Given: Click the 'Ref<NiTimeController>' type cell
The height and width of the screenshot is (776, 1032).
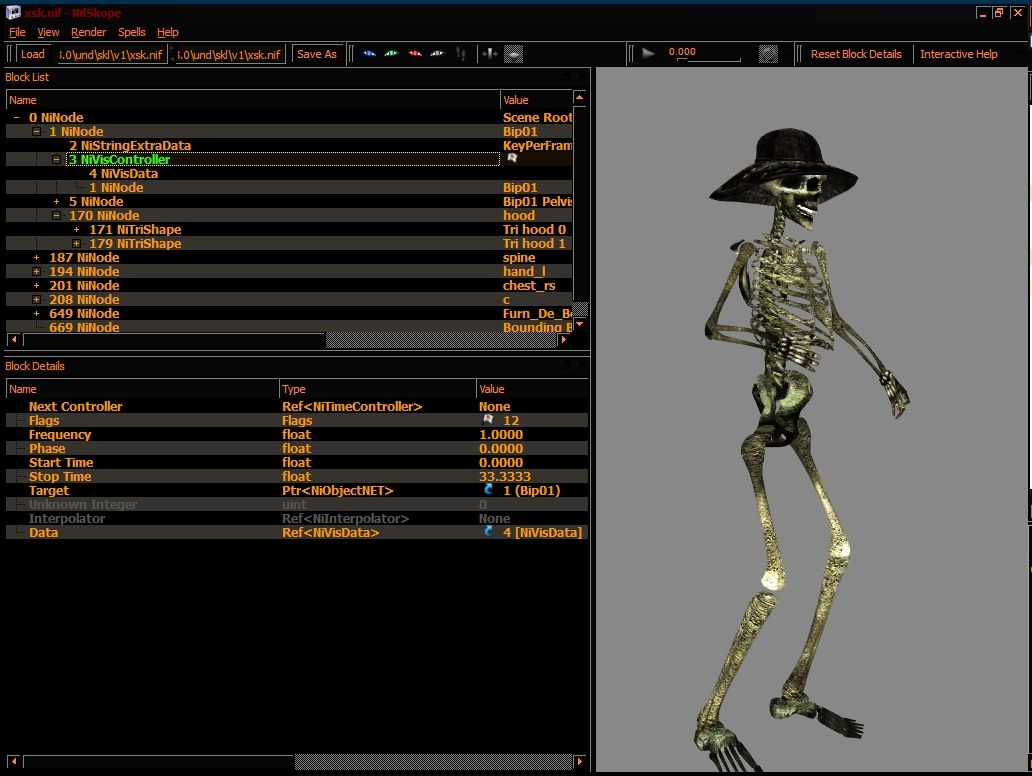Looking at the screenshot, I should (x=352, y=406).
